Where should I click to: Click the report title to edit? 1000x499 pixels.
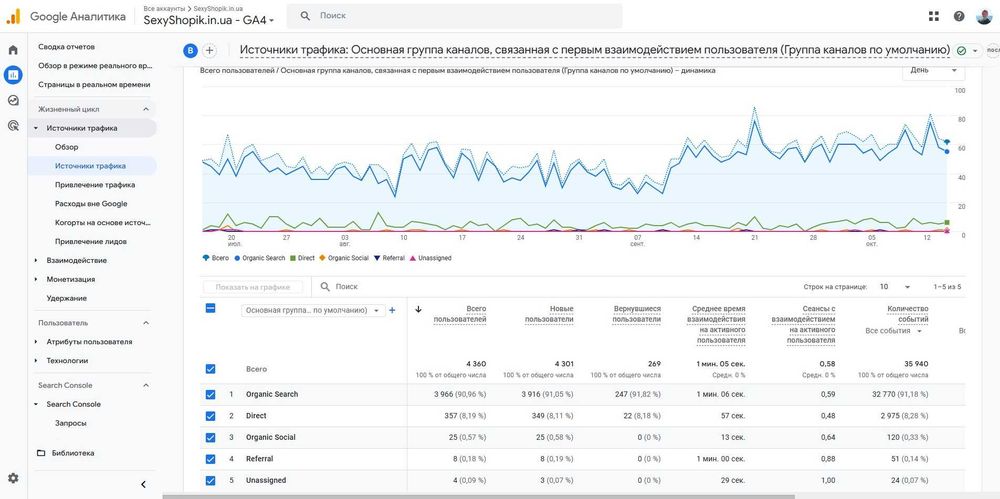(x=595, y=50)
